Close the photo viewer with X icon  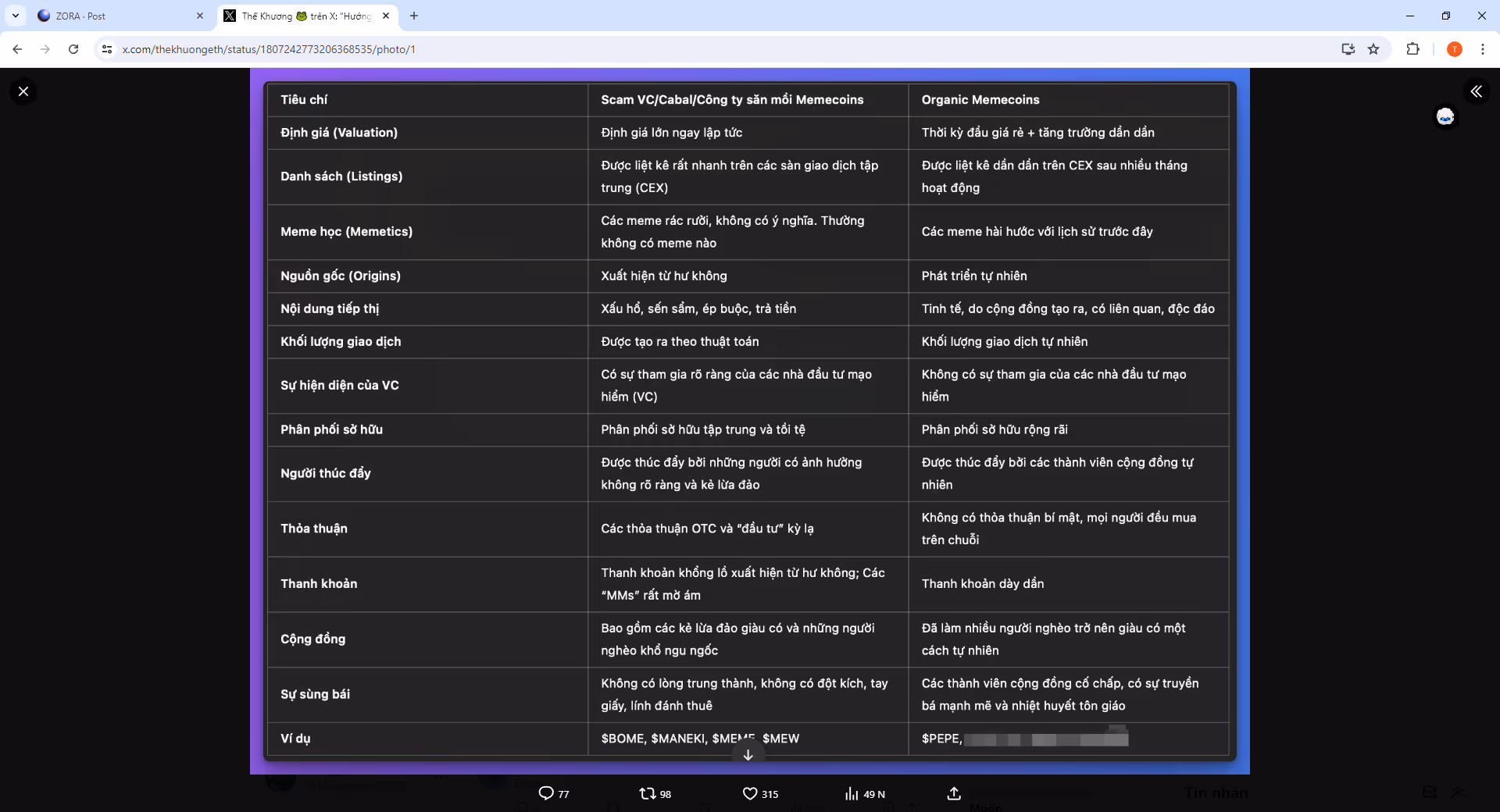23,91
